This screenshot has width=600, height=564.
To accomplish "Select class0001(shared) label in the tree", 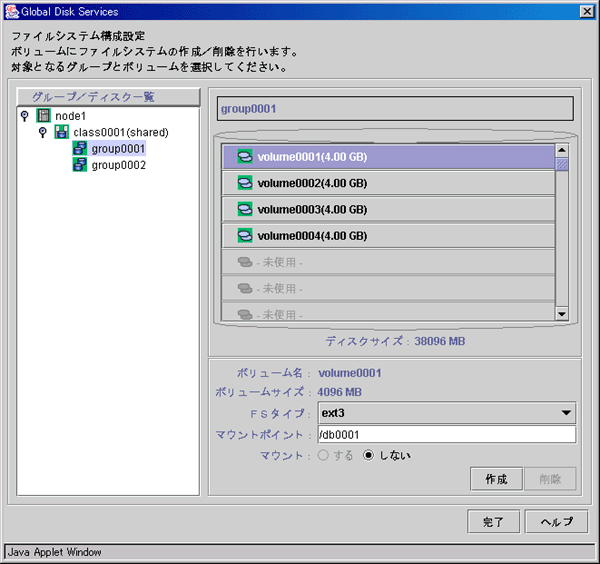I will pyautogui.click(x=121, y=132).
